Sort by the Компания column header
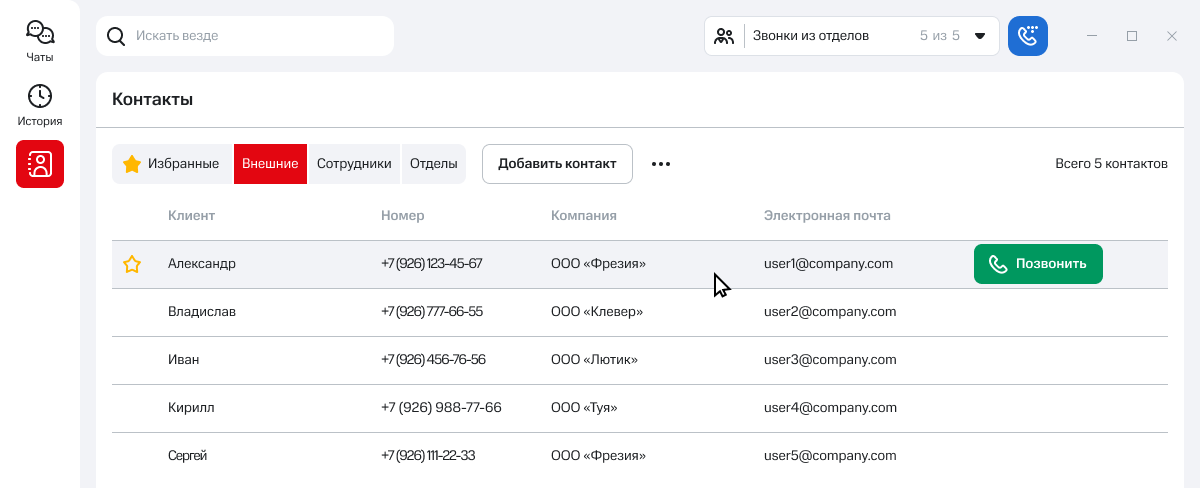The image size is (1200, 488). (584, 215)
